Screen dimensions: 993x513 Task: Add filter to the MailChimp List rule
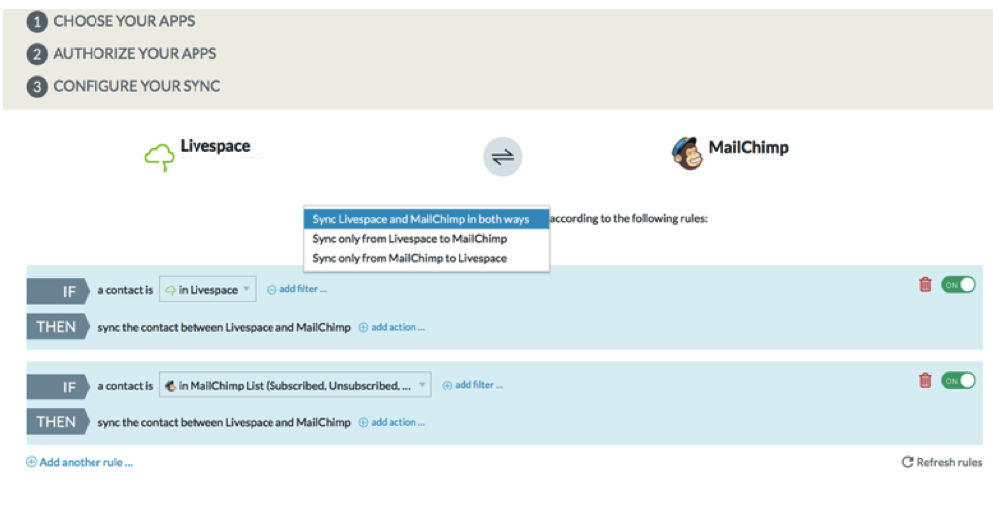click(x=472, y=385)
